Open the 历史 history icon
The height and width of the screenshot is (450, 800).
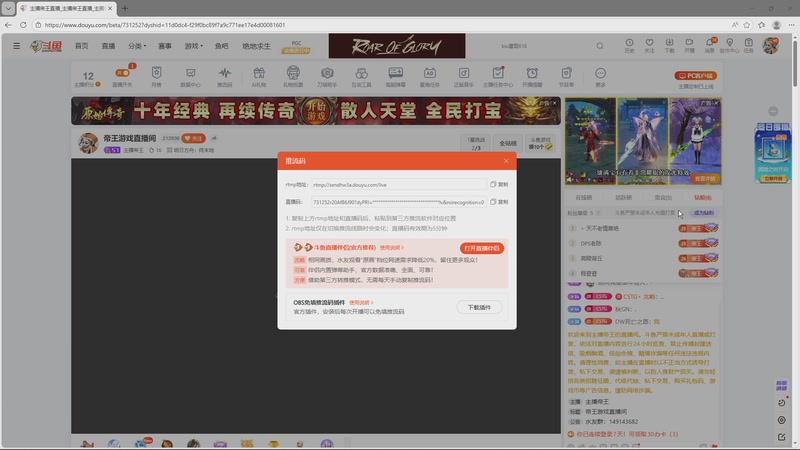coord(630,45)
